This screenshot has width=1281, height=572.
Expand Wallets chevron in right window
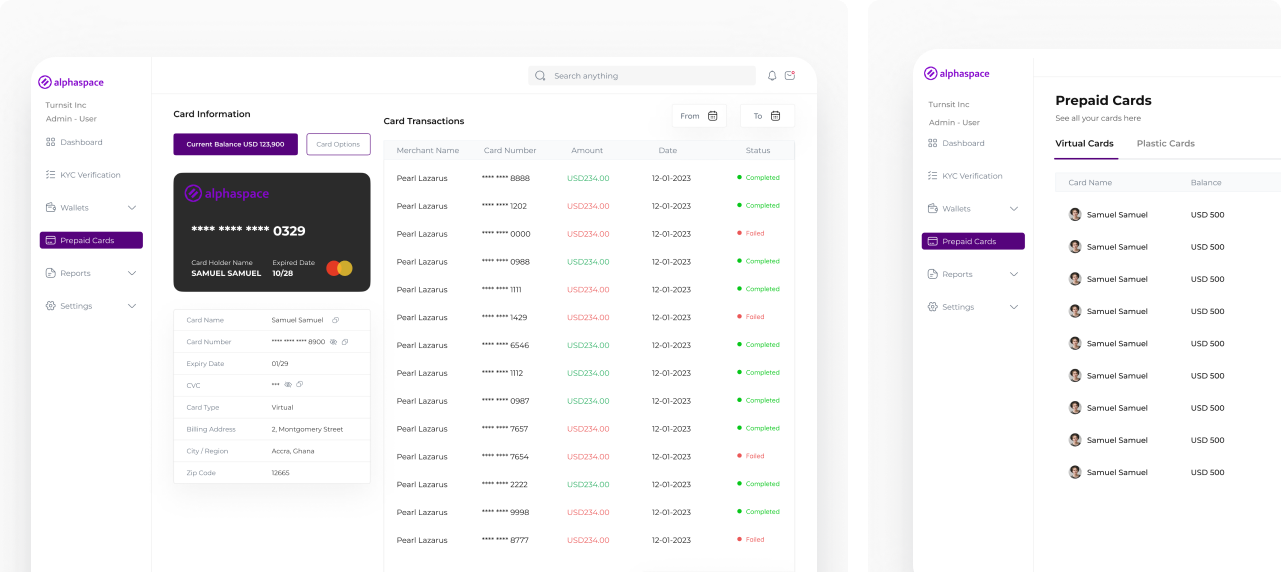1014,209
